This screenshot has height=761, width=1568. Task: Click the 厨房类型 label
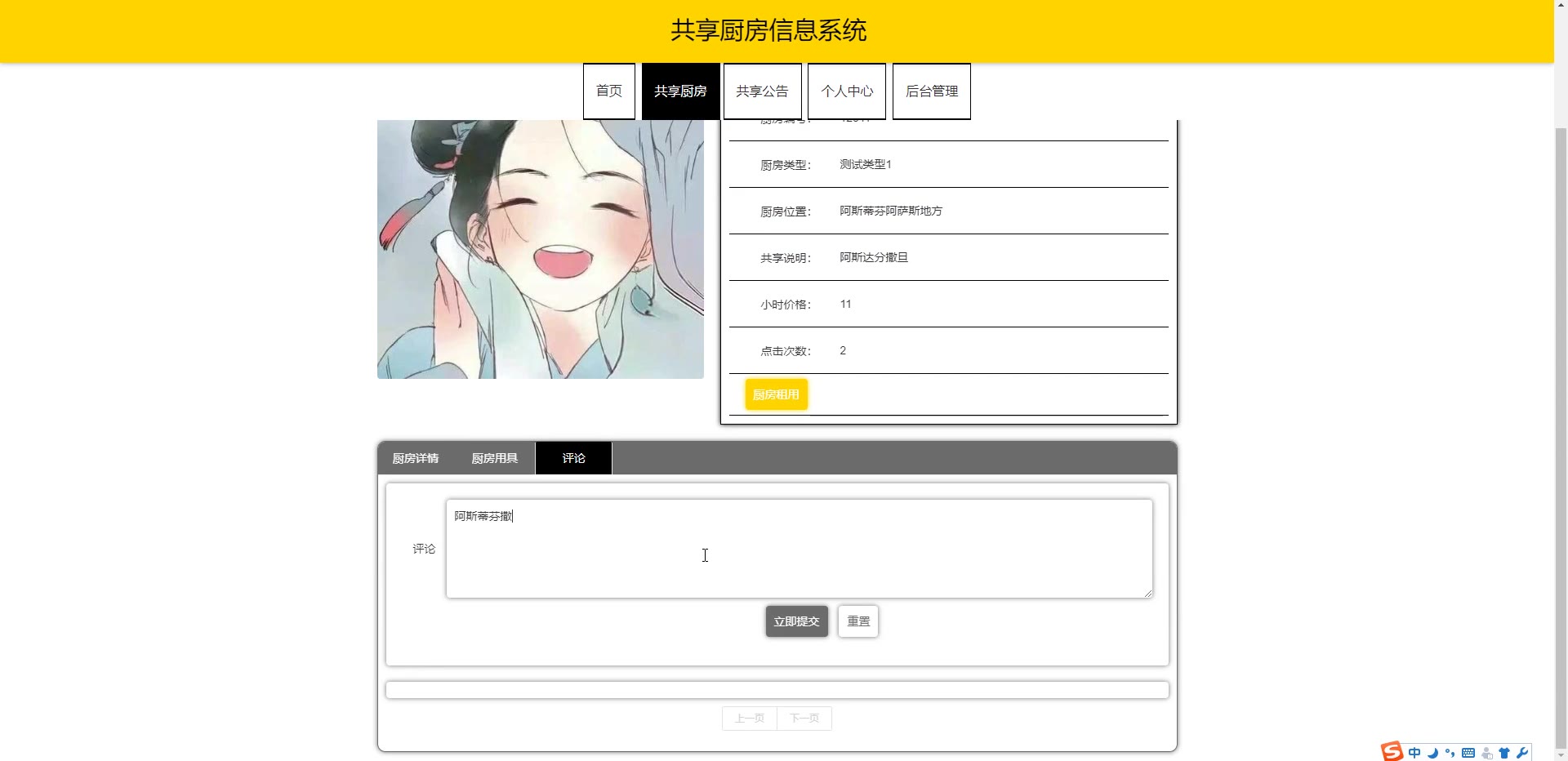click(786, 165)
